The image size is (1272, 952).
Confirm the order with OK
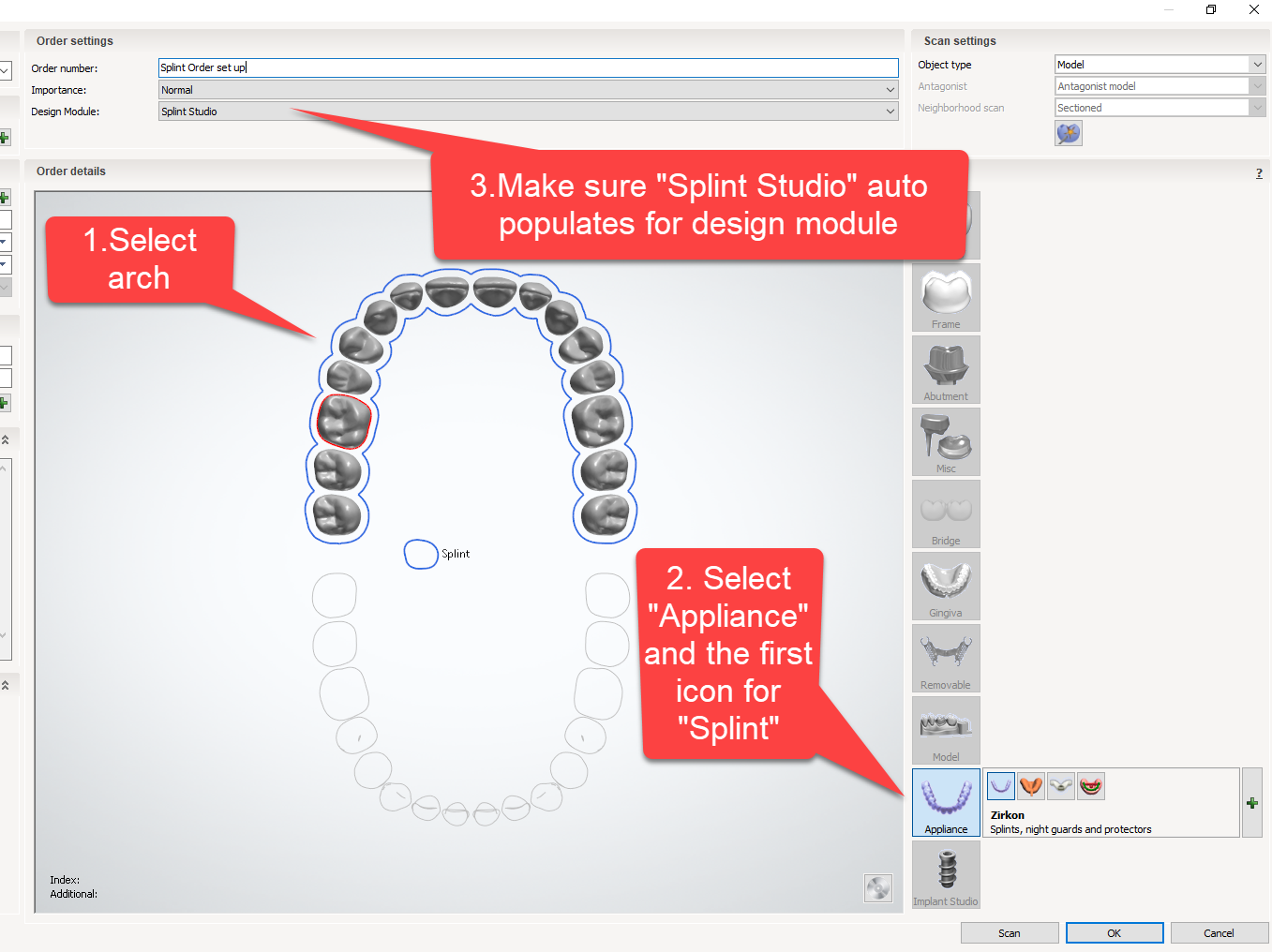tap(1114, 932)
